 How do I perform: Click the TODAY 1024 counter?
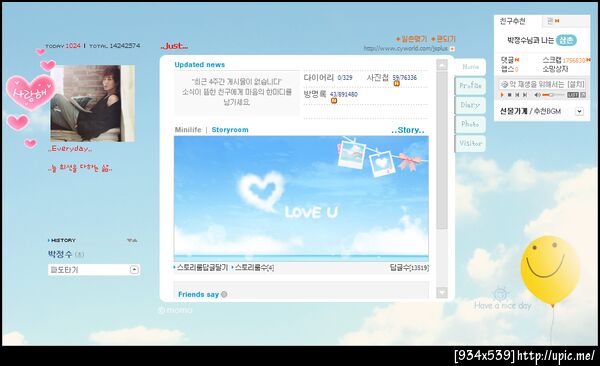coord(63,46)
